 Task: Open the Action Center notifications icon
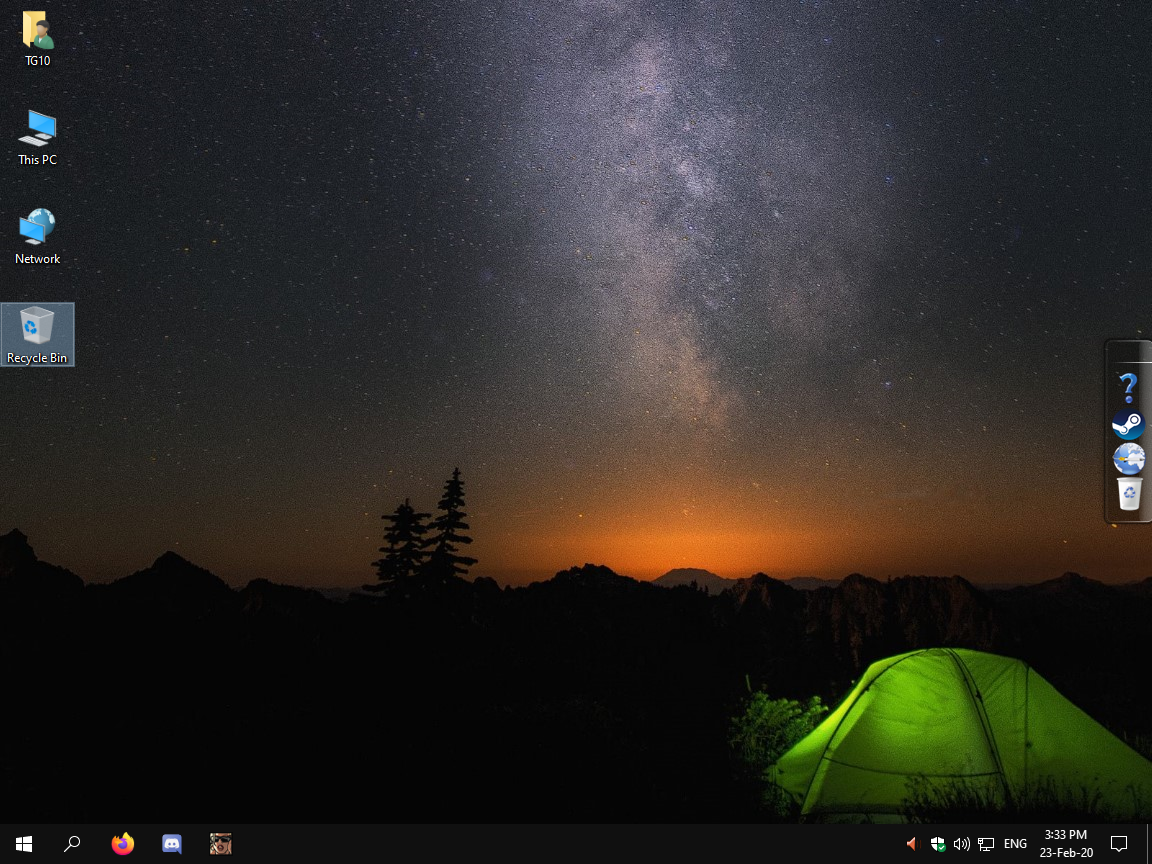[1119, 843]
